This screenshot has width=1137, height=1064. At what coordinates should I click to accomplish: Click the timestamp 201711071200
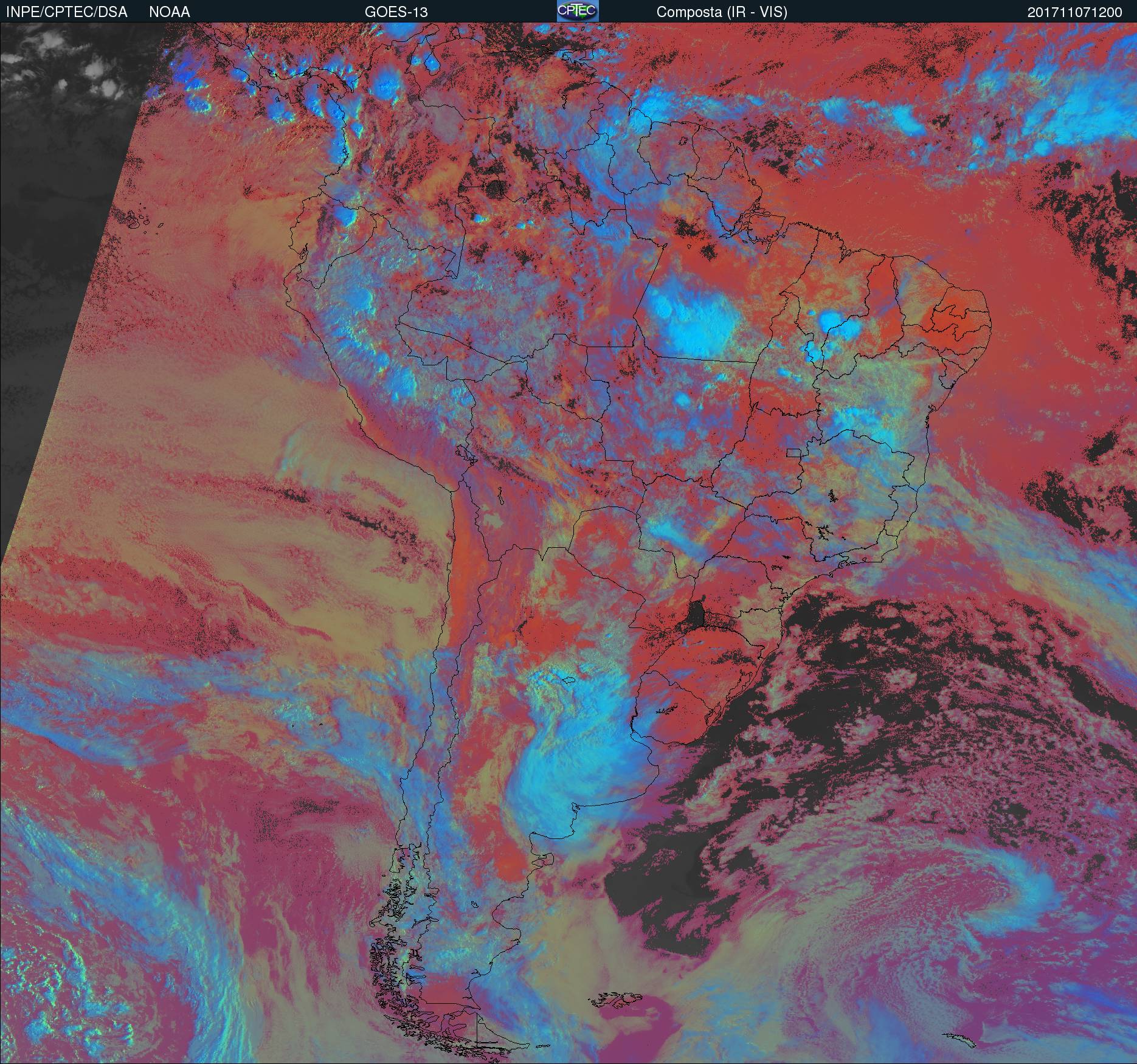click(1075, 12)
